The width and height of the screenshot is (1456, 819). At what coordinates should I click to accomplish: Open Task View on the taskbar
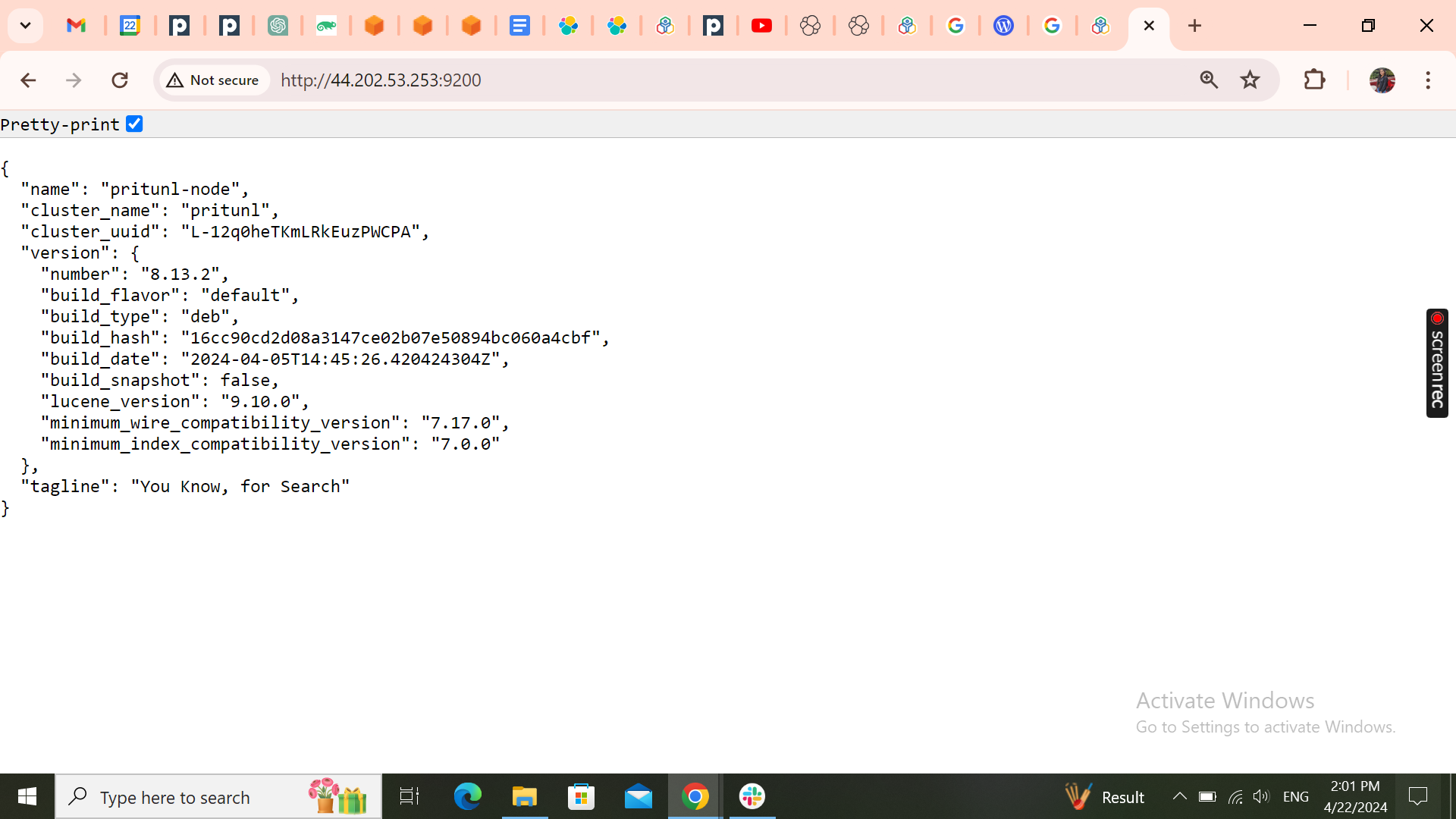409,796
